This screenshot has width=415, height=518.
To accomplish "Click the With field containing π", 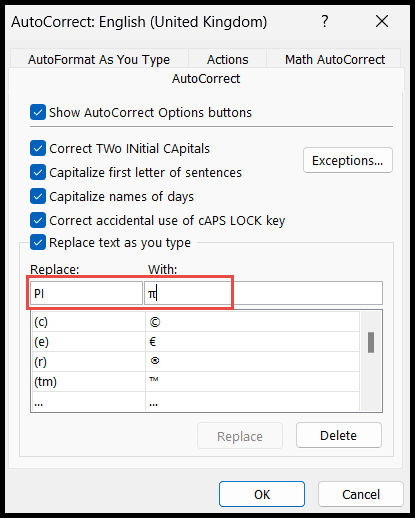I will [263, 293].
